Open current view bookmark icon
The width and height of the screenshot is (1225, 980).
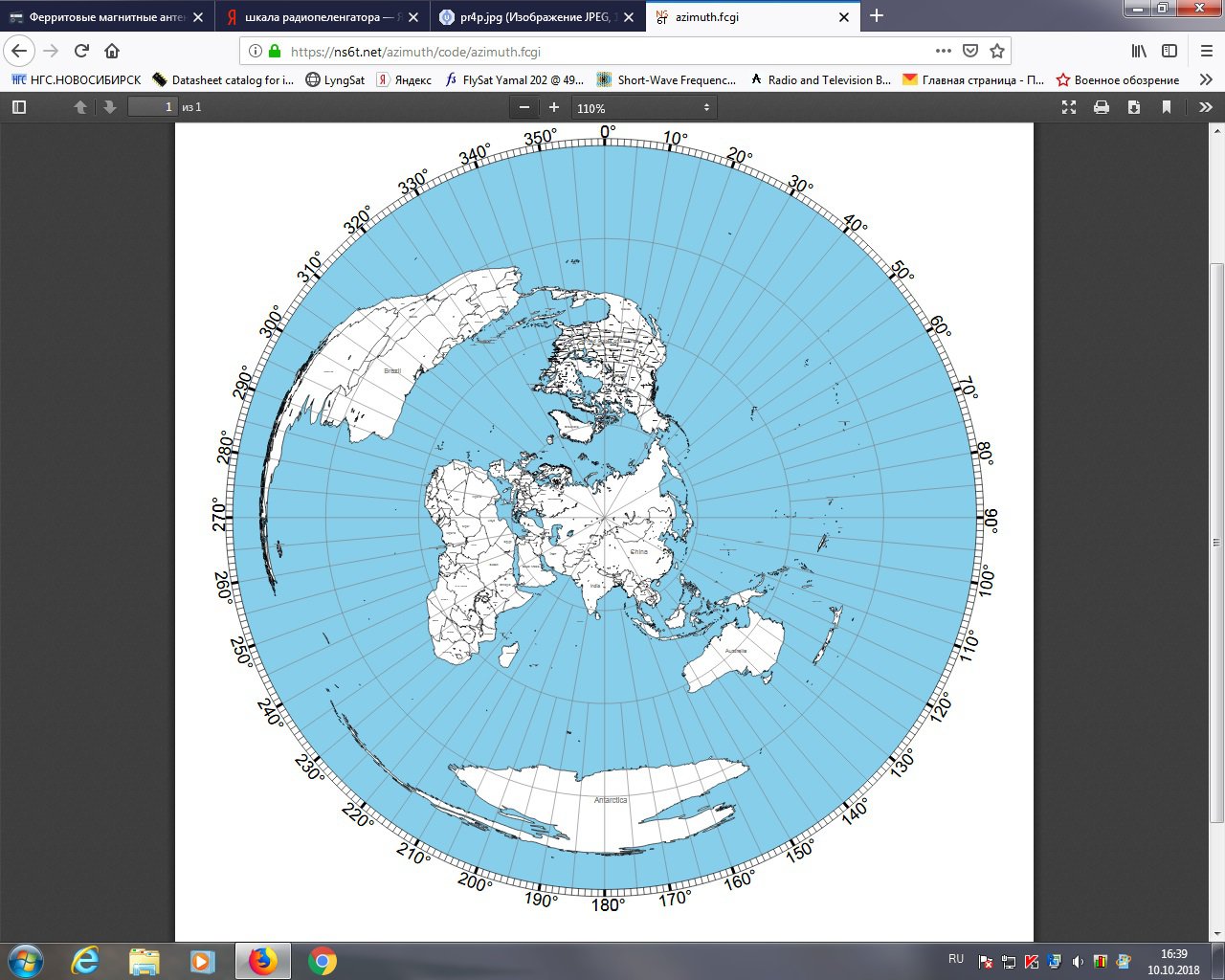click(1167, 107)
